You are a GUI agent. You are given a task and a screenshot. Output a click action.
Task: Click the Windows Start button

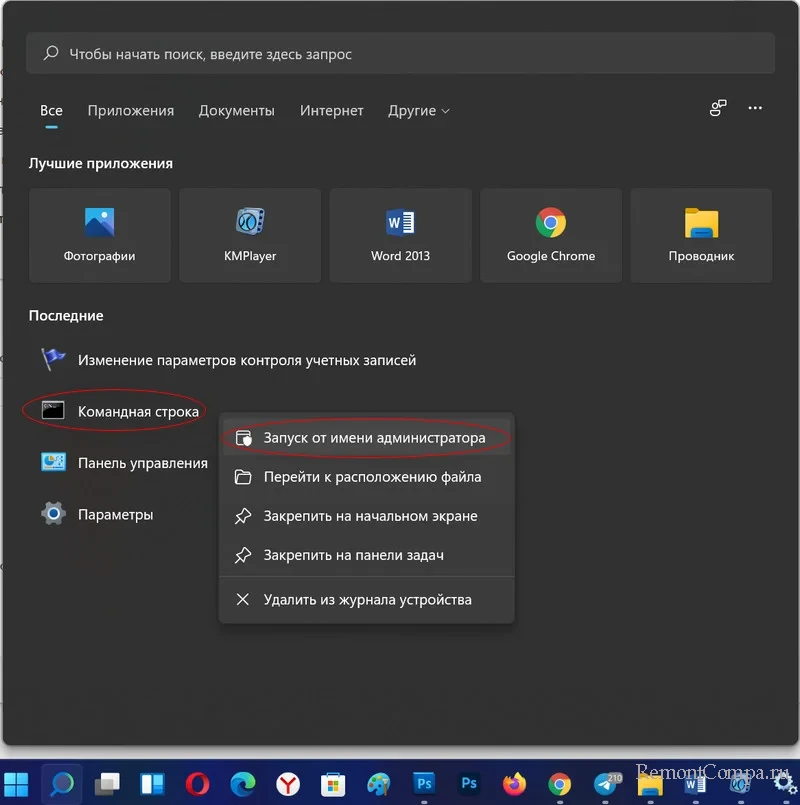(17, 784)
